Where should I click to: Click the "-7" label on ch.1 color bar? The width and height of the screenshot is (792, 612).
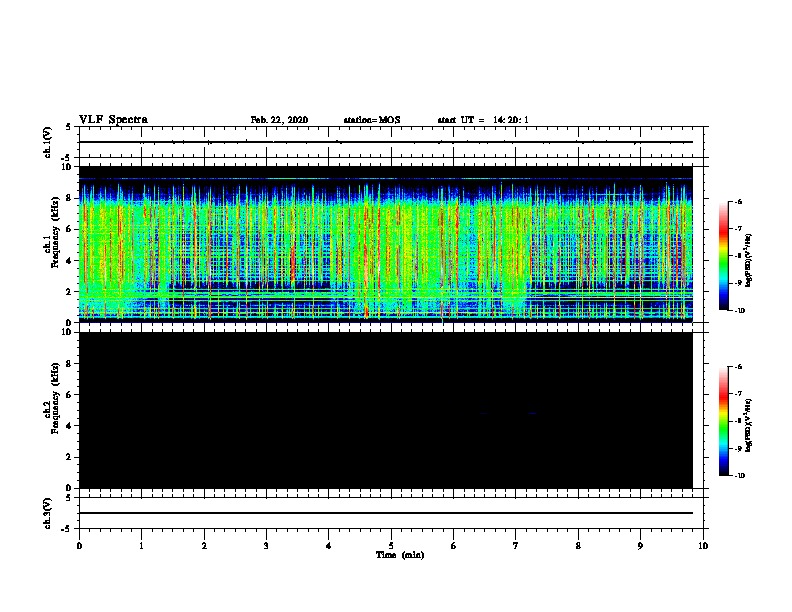click(738, 229)
